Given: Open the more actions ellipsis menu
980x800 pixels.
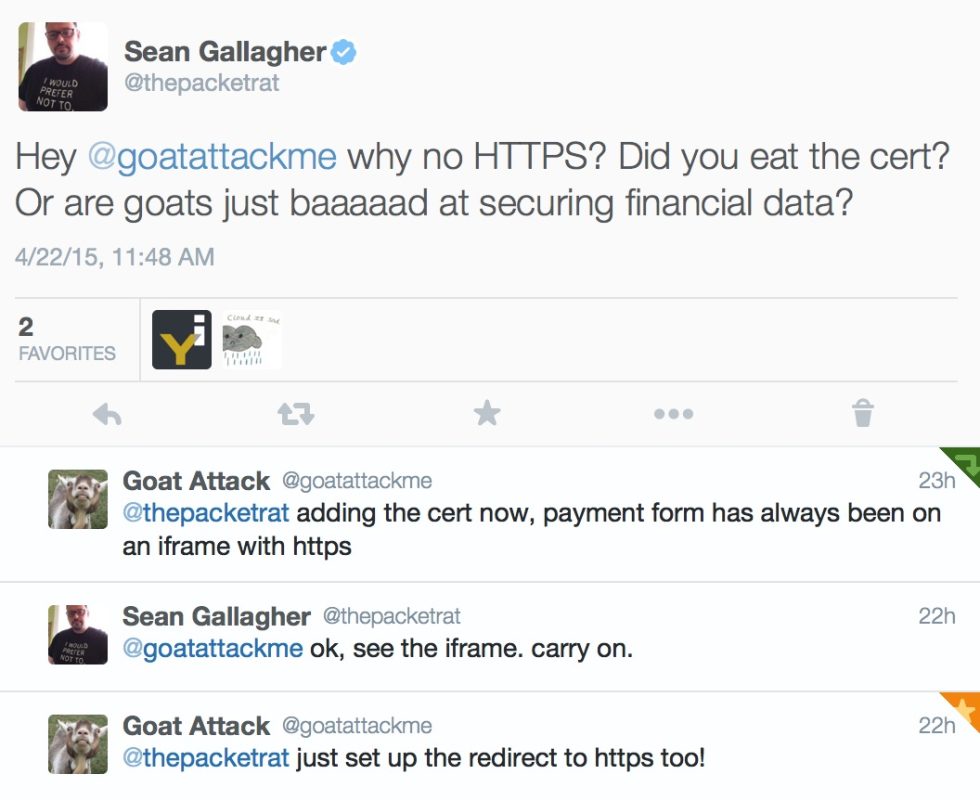Looking at the screenshot, I should pos(674,413).
